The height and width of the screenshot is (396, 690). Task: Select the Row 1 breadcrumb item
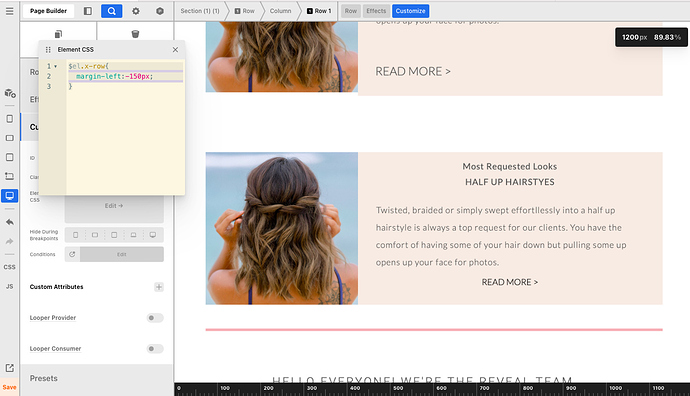point(319,11)
